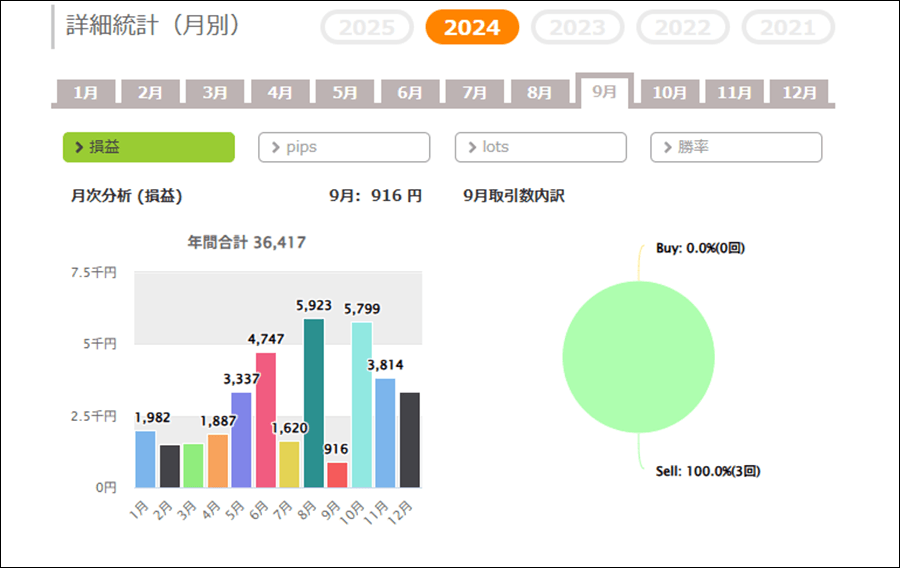This screenshot has height=568, width=900.
Task: Click the cyan 10月 bar showing 5,799
Action: [x=361, y=405]
